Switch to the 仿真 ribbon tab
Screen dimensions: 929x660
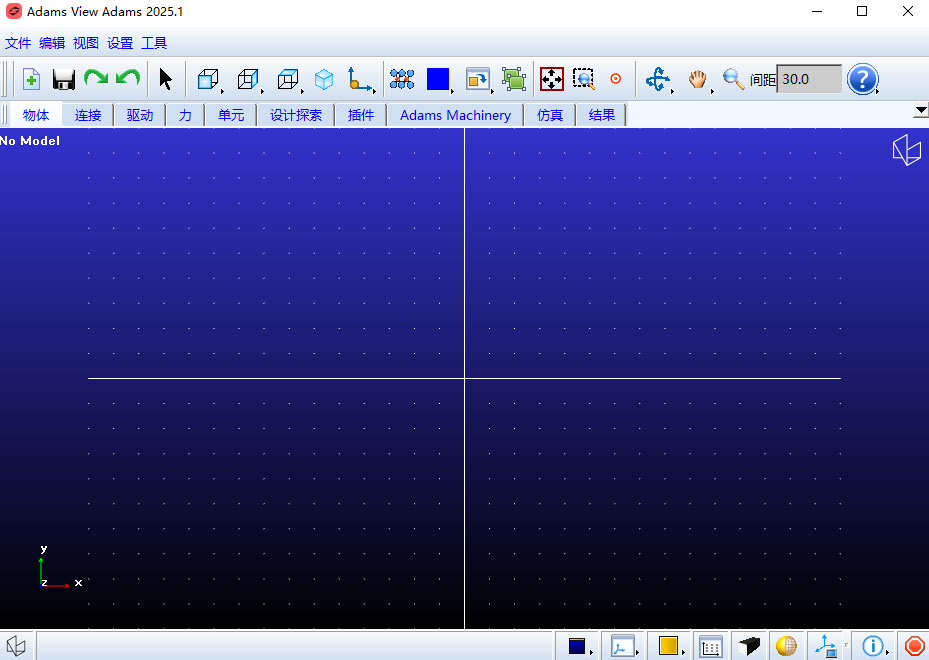[x=550, y=115]
